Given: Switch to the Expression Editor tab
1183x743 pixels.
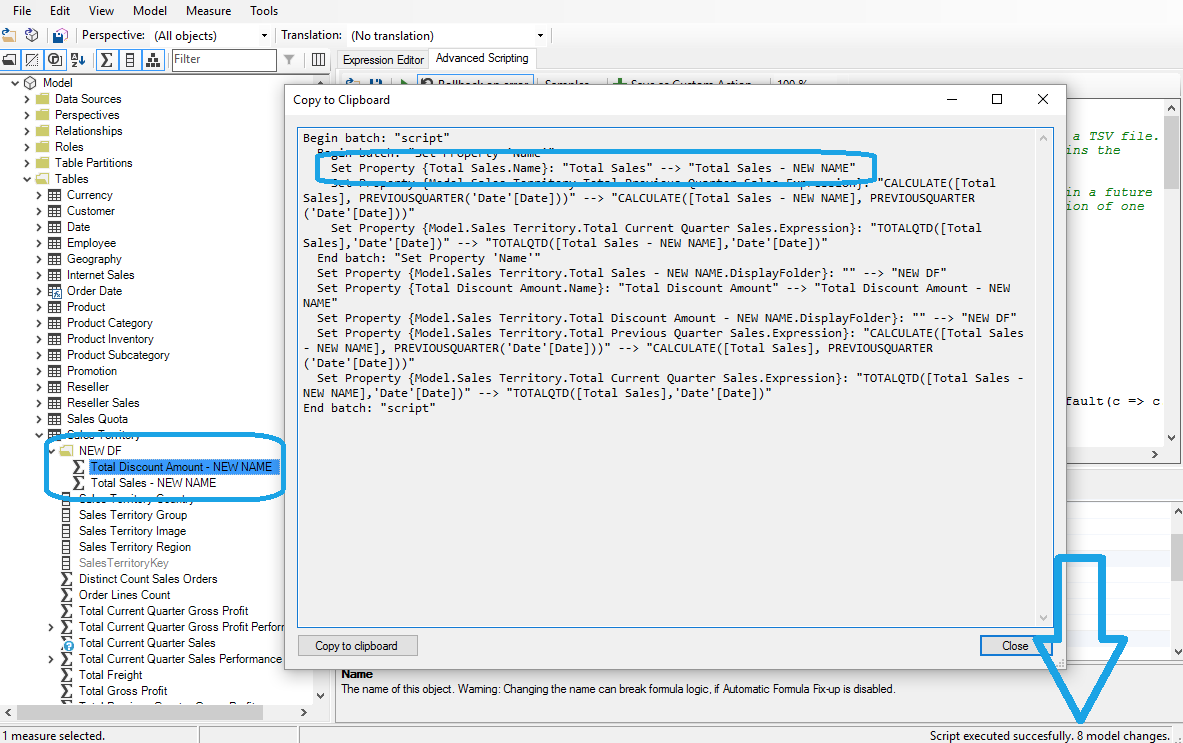Looking at the screenshot, I should (x=382, y=59).
